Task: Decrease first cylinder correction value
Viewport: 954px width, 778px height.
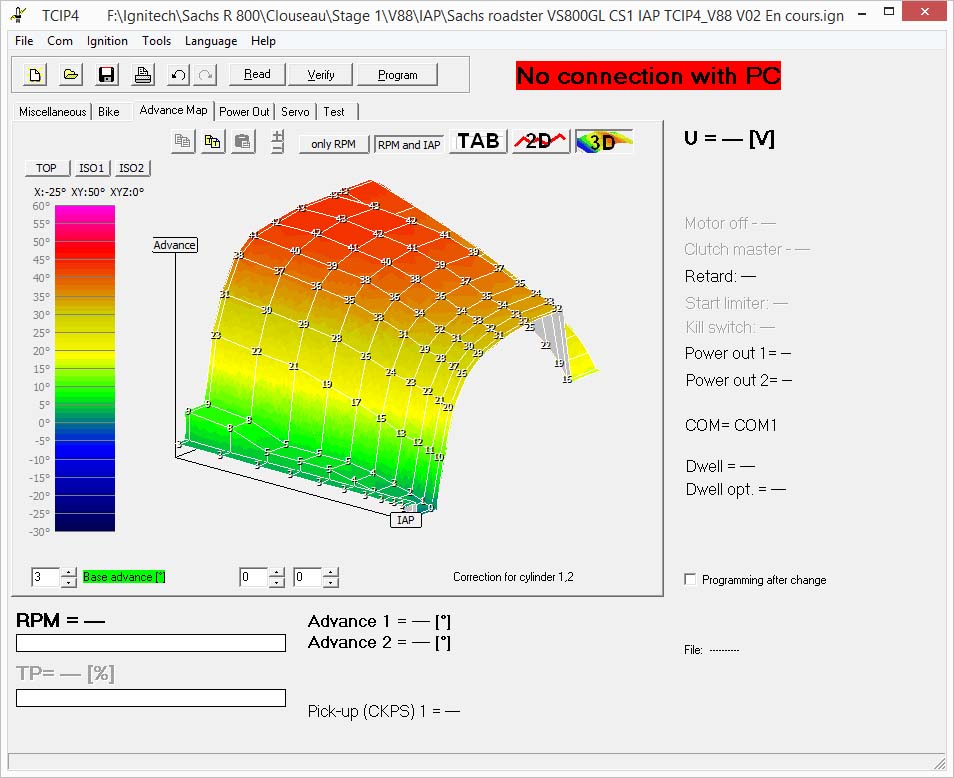Action: point(277,582)
